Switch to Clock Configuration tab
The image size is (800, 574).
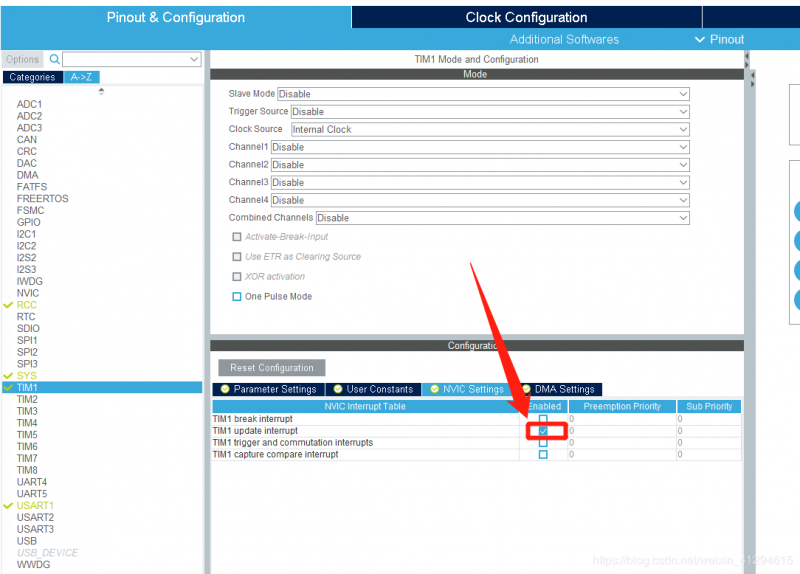tap(527, 17)
